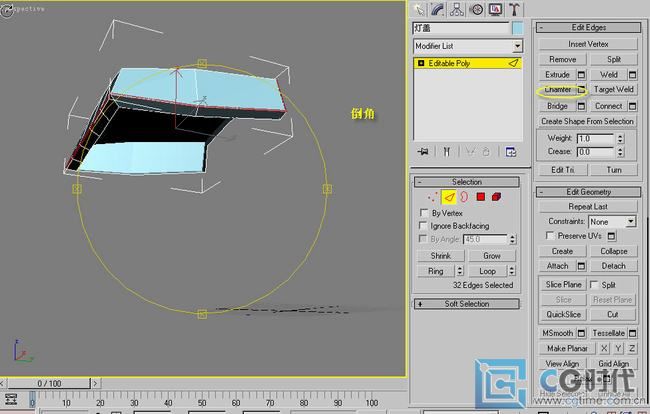Open the Hierarchy panel tab
The height and width of the screenshot is (414, 650).
point(457,9)
